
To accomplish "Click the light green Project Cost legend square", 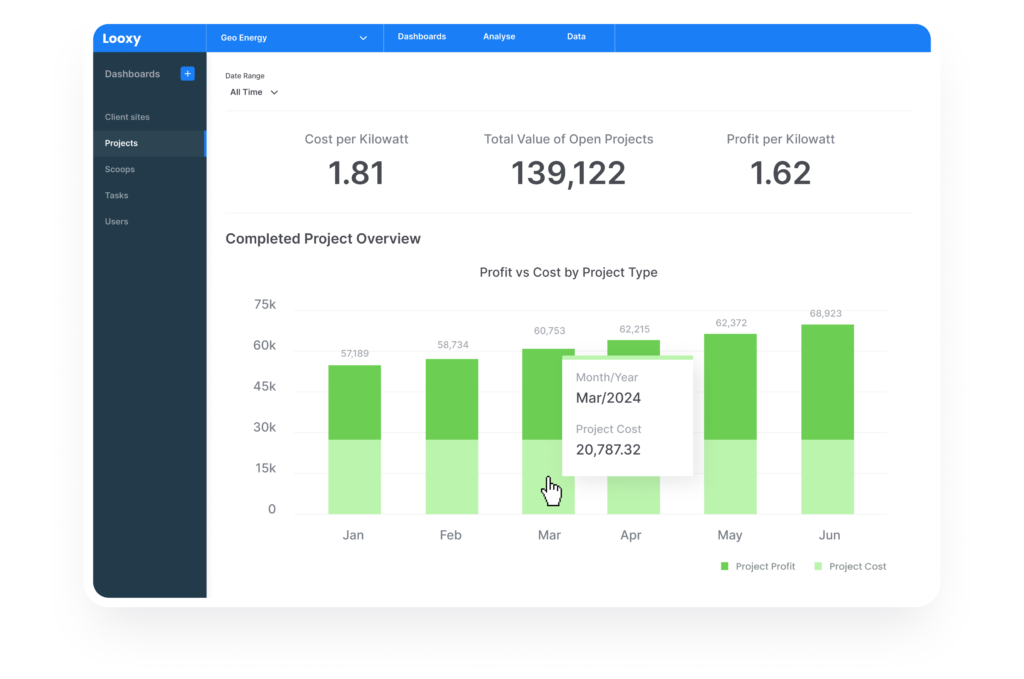I will point(817,566).
